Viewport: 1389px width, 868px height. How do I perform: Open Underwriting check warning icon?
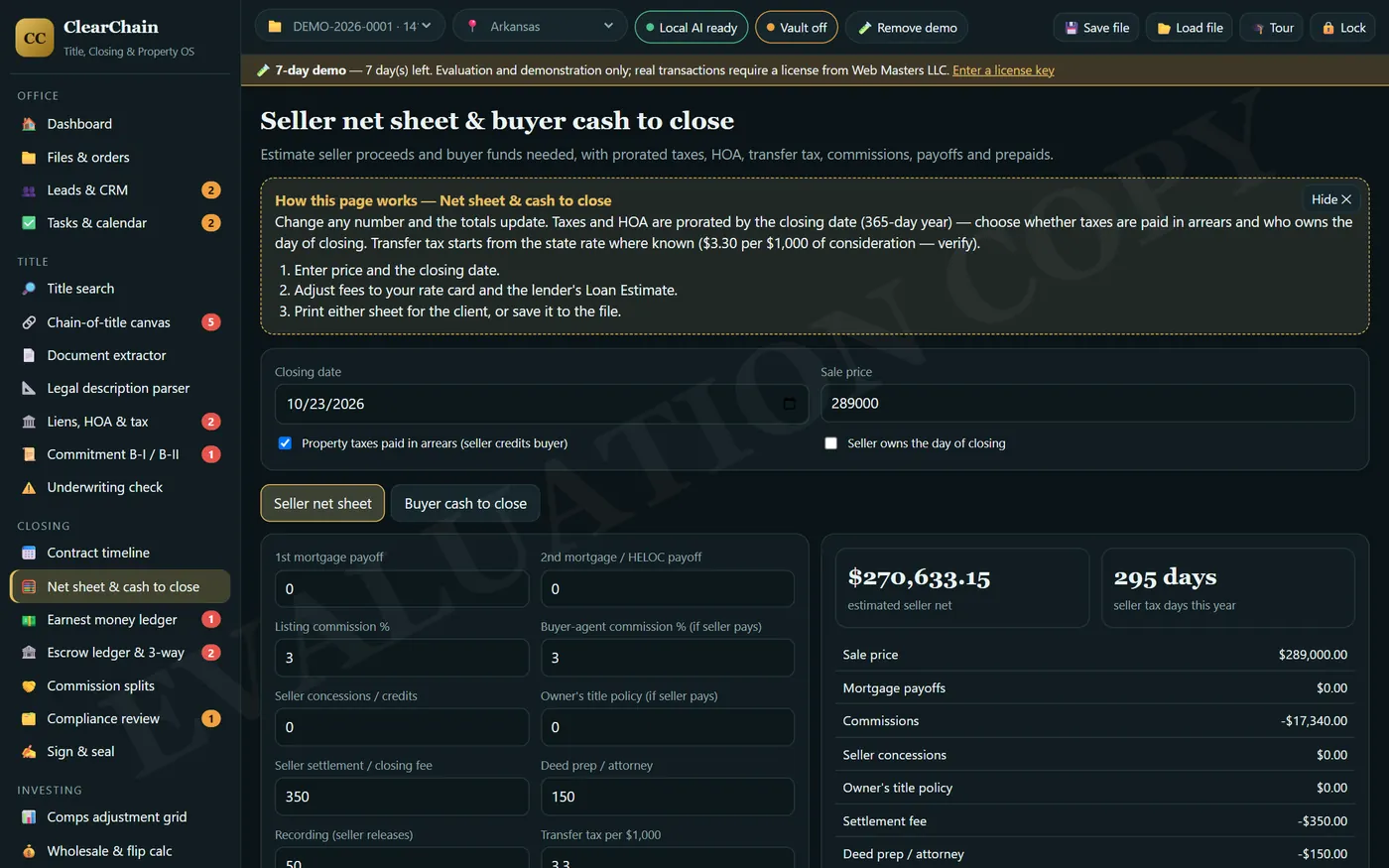[x=29, y=487]
